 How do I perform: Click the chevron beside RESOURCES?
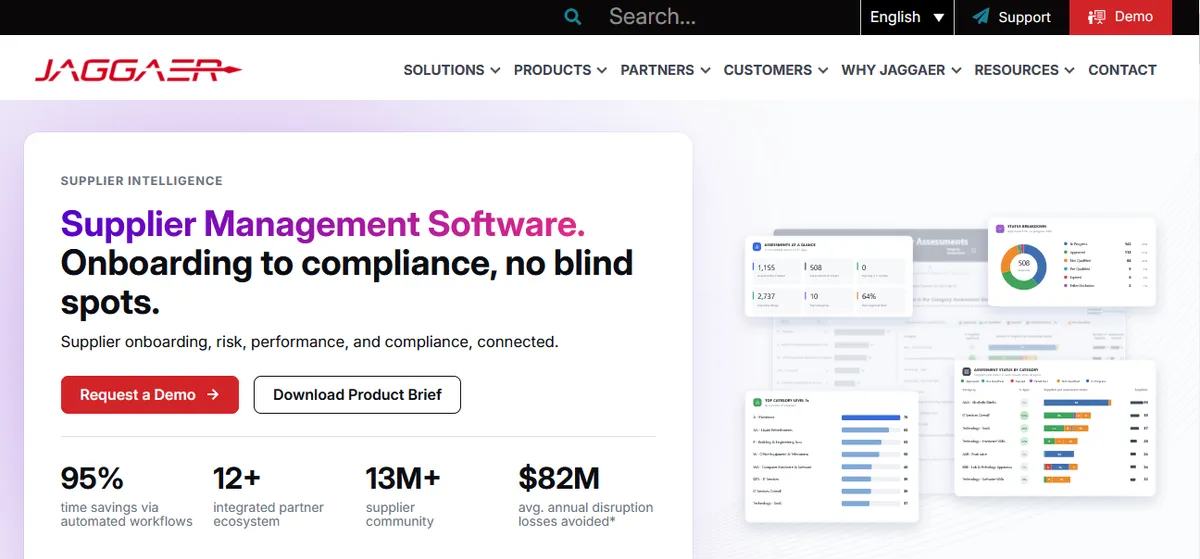tap(1069, 71)
